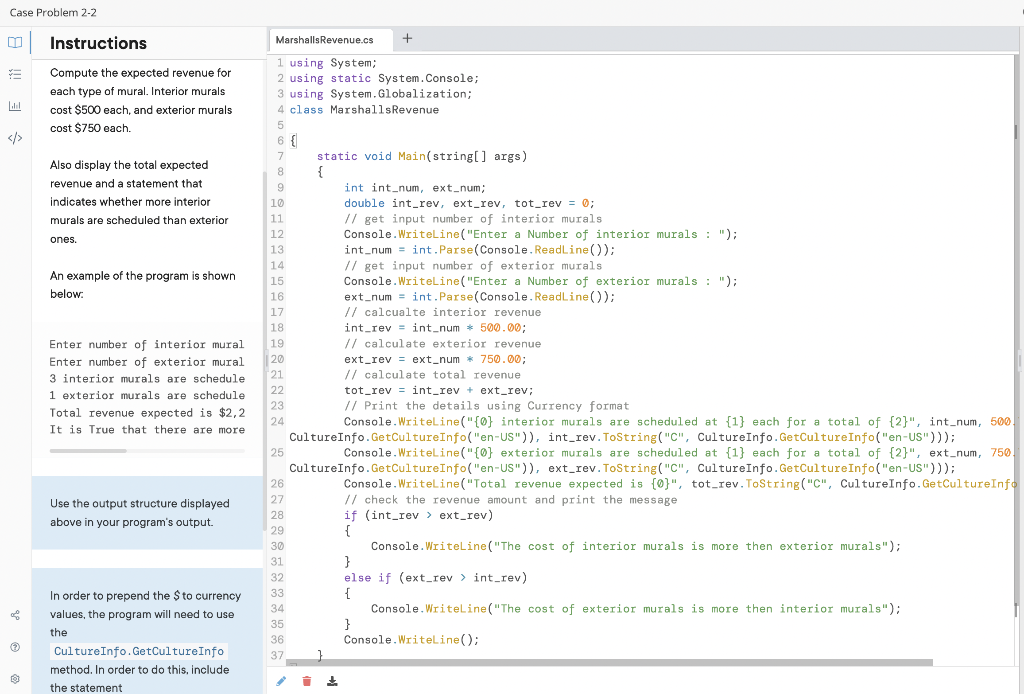This screenshot has height=694, width=1024.
Task: Click the Main method declaration line
Action: pyautogui.click(x=421, y=156)
